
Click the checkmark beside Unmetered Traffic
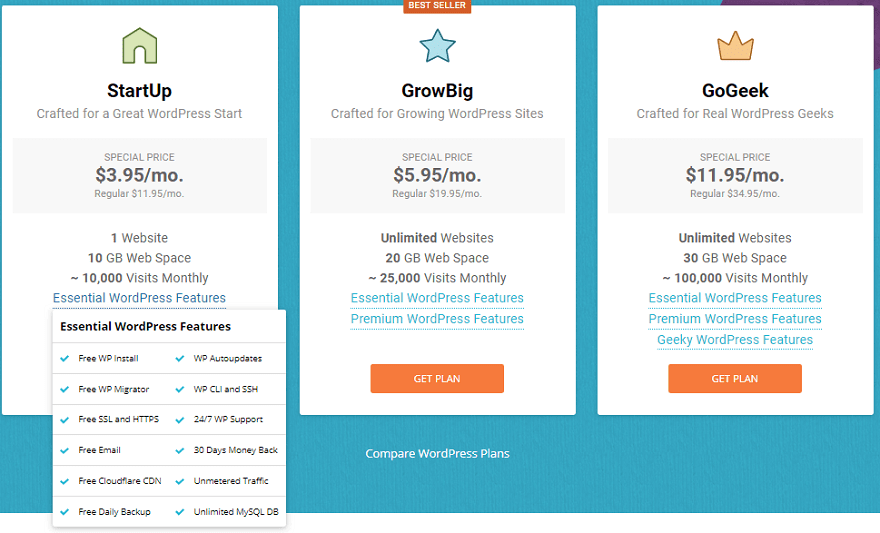click(180, 481)
